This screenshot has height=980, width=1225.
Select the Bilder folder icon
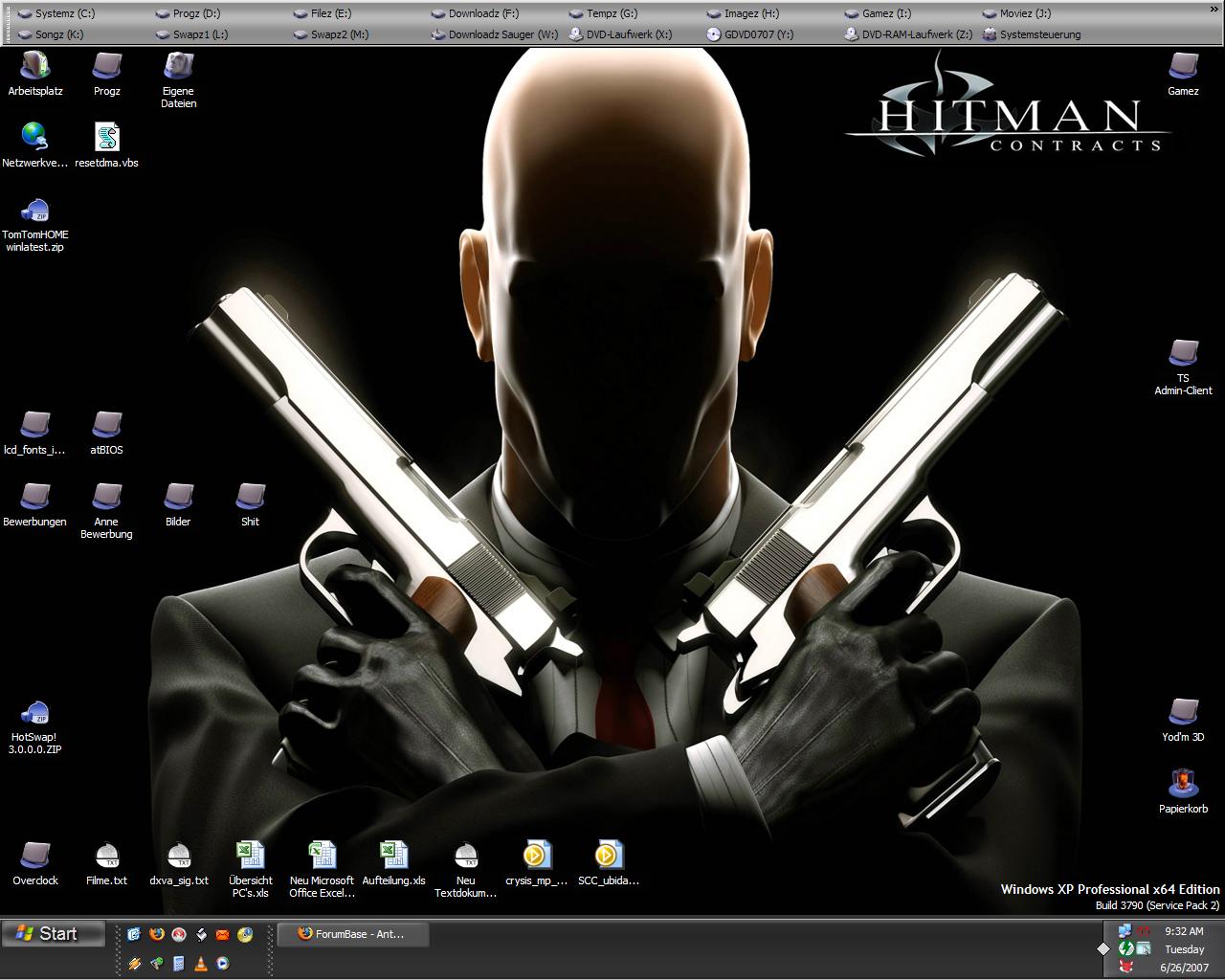tap(178, 504)
